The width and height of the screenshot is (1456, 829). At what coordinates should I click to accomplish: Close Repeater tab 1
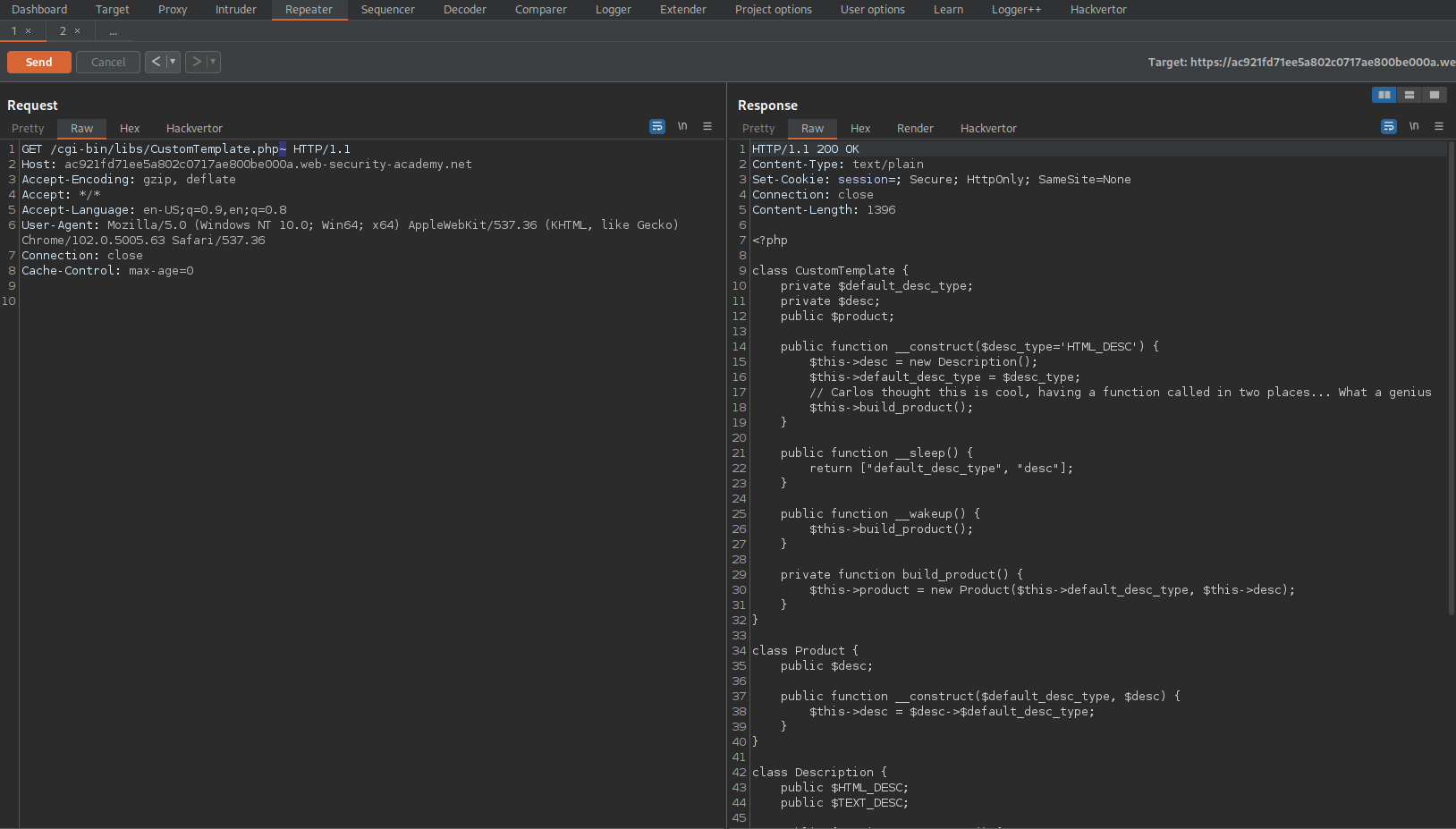tap(29, 31)
